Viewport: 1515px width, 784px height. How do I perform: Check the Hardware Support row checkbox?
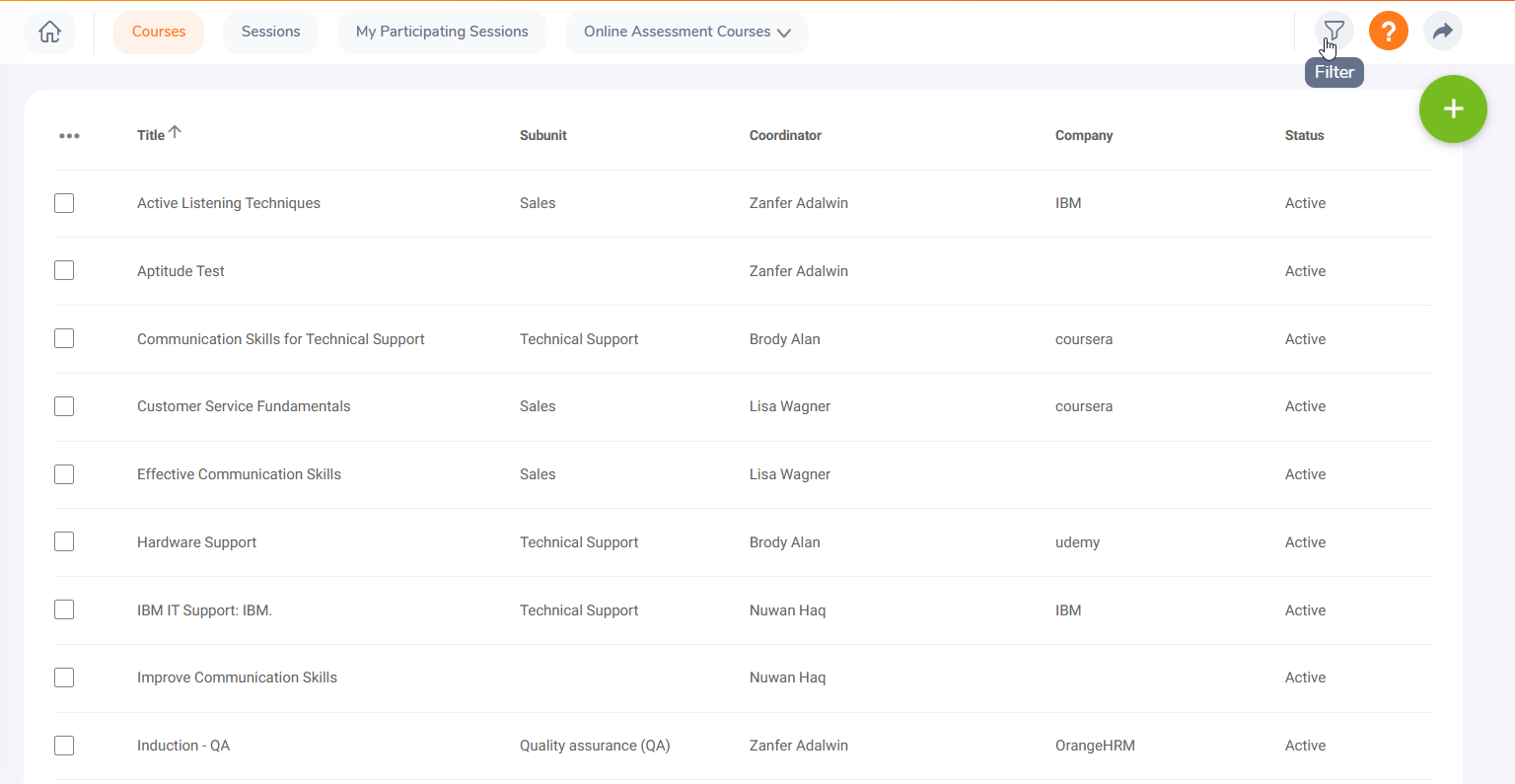click(x=63, y=541)
